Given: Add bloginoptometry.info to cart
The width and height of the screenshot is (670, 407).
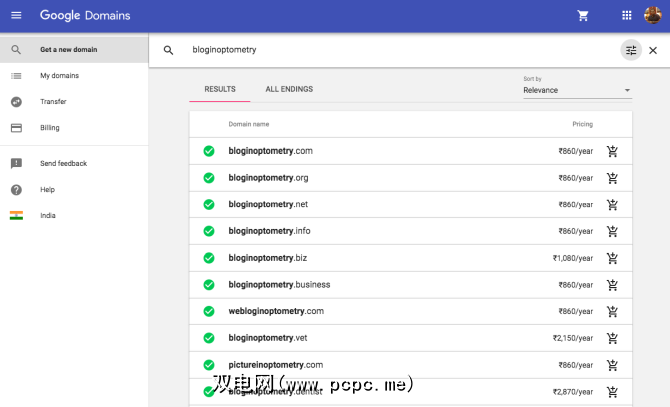Looking at the screenshot, I should click(x=612, y=231).
